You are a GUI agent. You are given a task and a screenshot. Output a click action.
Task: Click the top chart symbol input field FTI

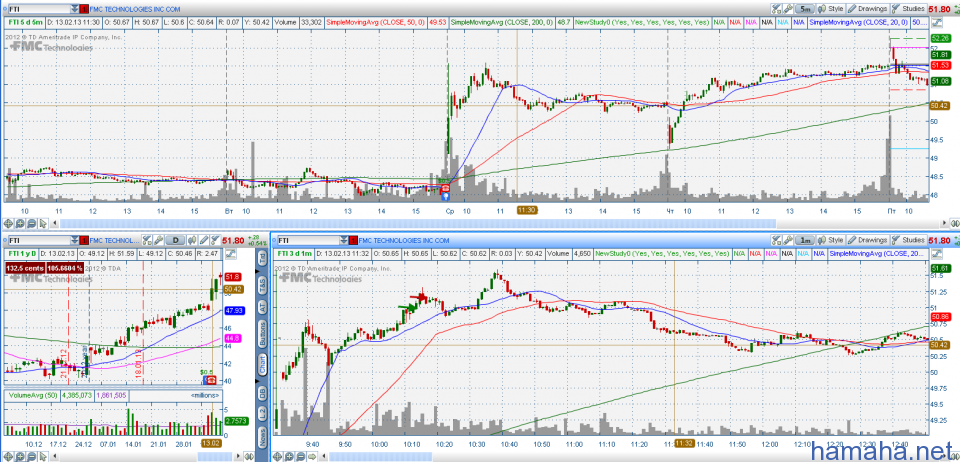39,9
